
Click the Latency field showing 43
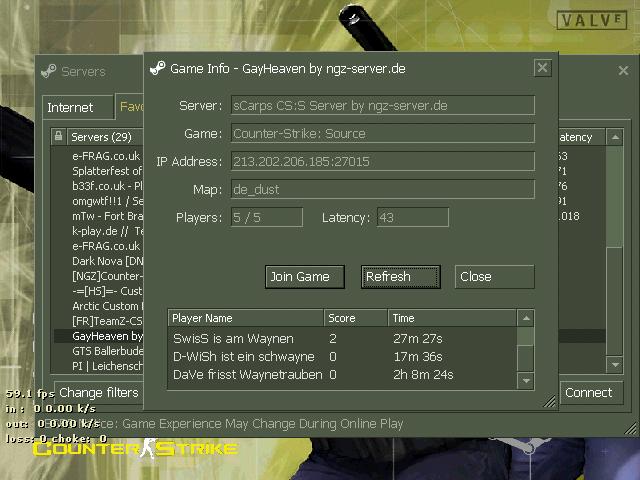[413, 217]
